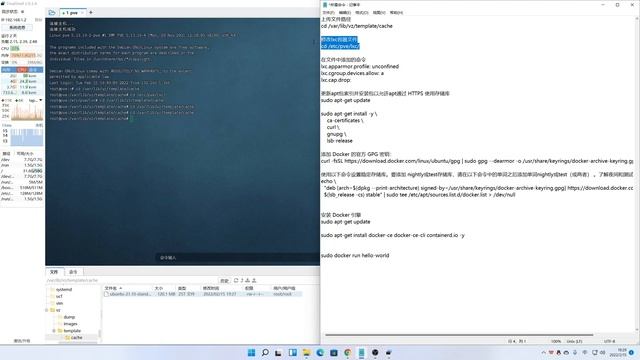Click Notepad's vertical scrollbar up arrow
Image resolution: width=640 pixels, height=360 pixels.
[637, 19]
